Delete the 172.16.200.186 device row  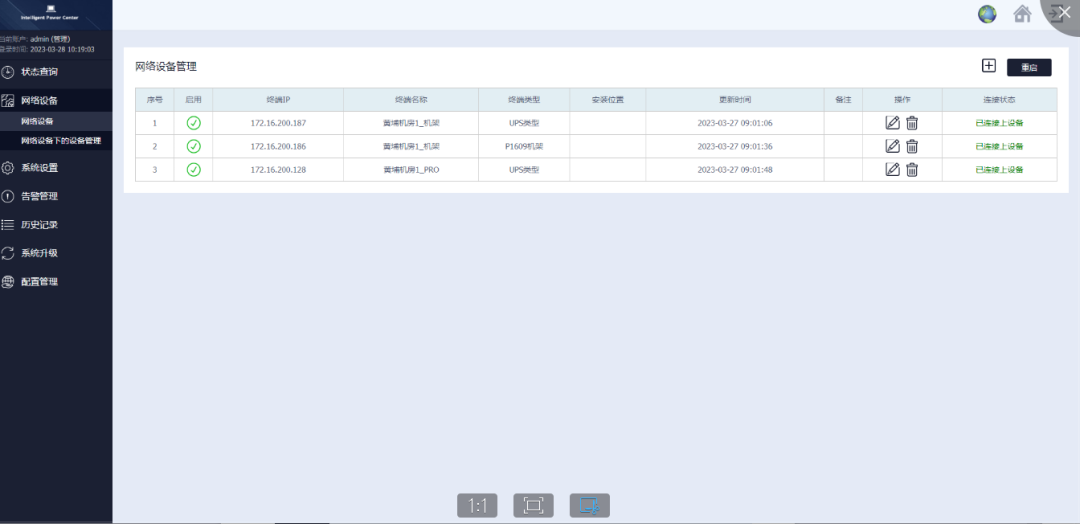pos(912,146)
